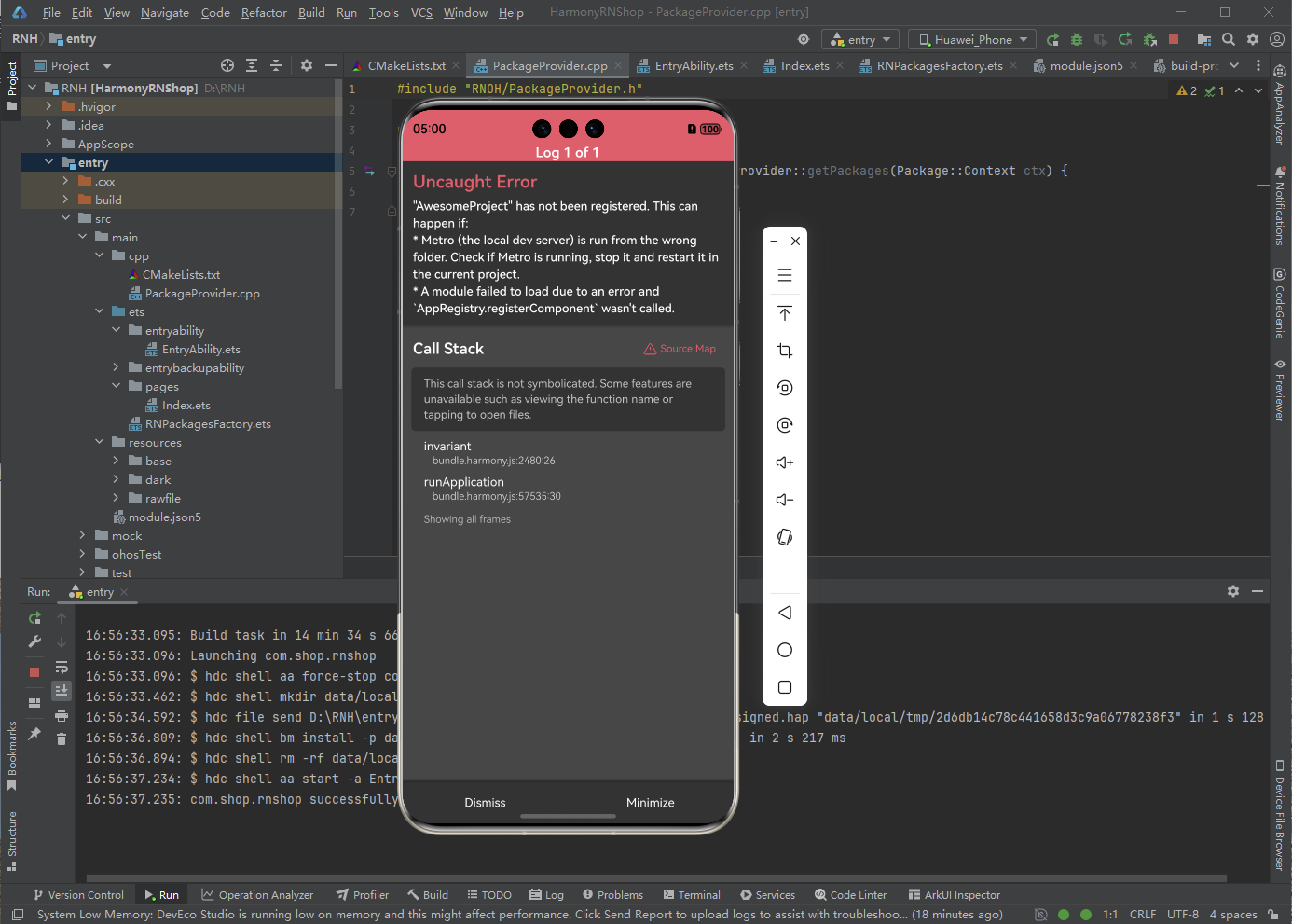Select RNPackagesFactory.ets in project tree

207,424
